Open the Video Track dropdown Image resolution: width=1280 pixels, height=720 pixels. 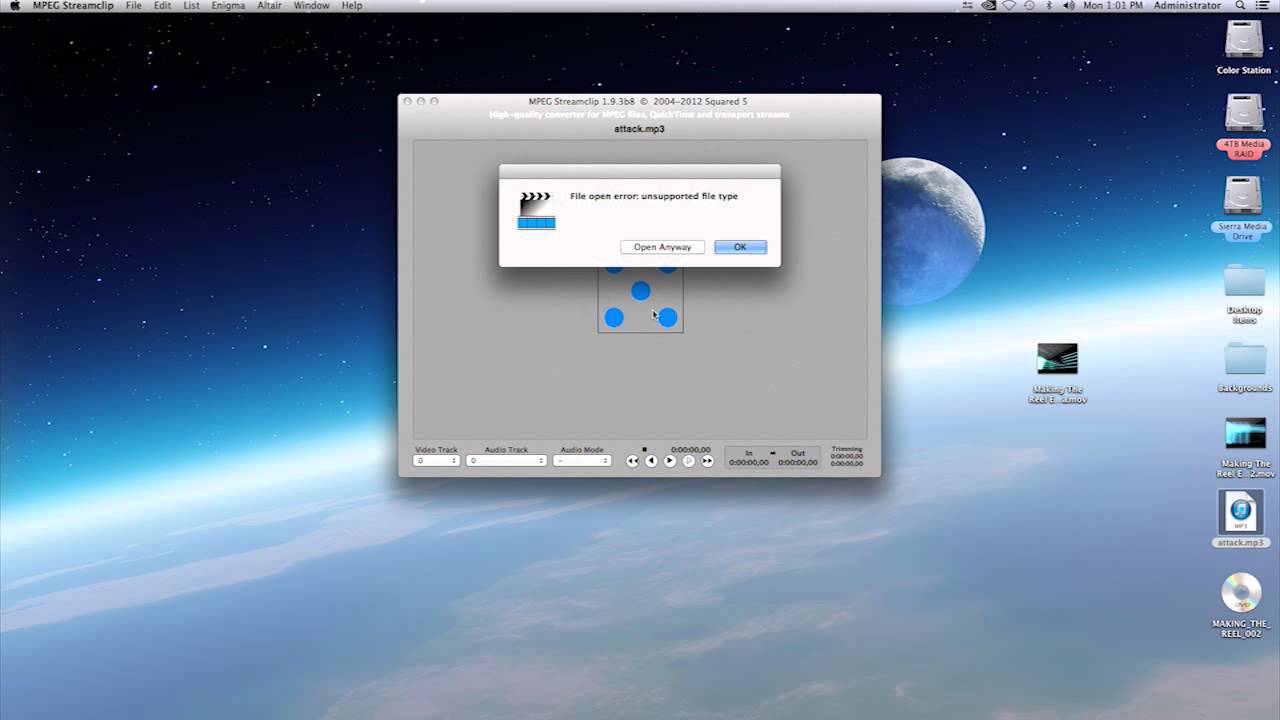[436, 461]
